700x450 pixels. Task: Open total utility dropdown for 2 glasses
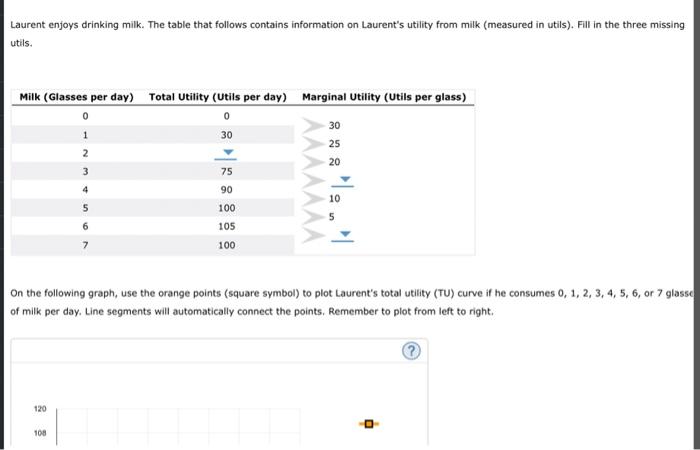coord(226,154)
